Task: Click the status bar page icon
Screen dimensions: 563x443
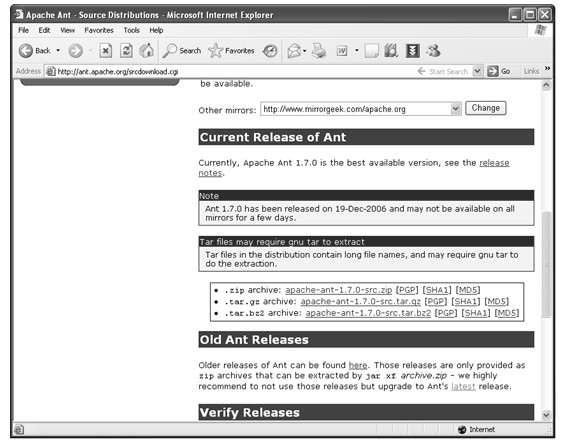Action: click(x=19, y=429)
